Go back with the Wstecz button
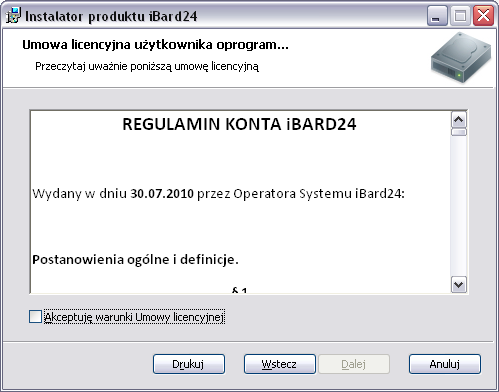This screenshot has width=499, height=392. (280, 364)
